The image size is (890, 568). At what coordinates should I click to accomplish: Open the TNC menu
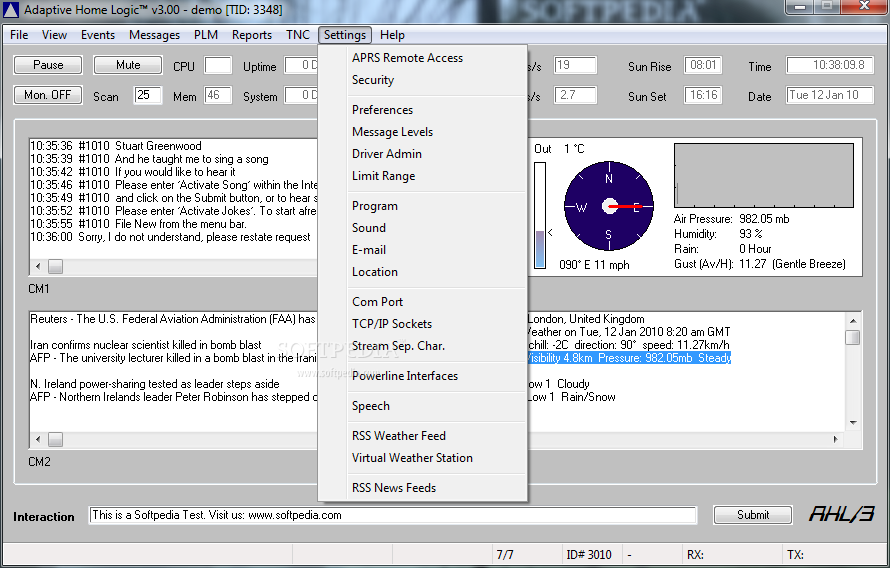[x=297, y=35]
